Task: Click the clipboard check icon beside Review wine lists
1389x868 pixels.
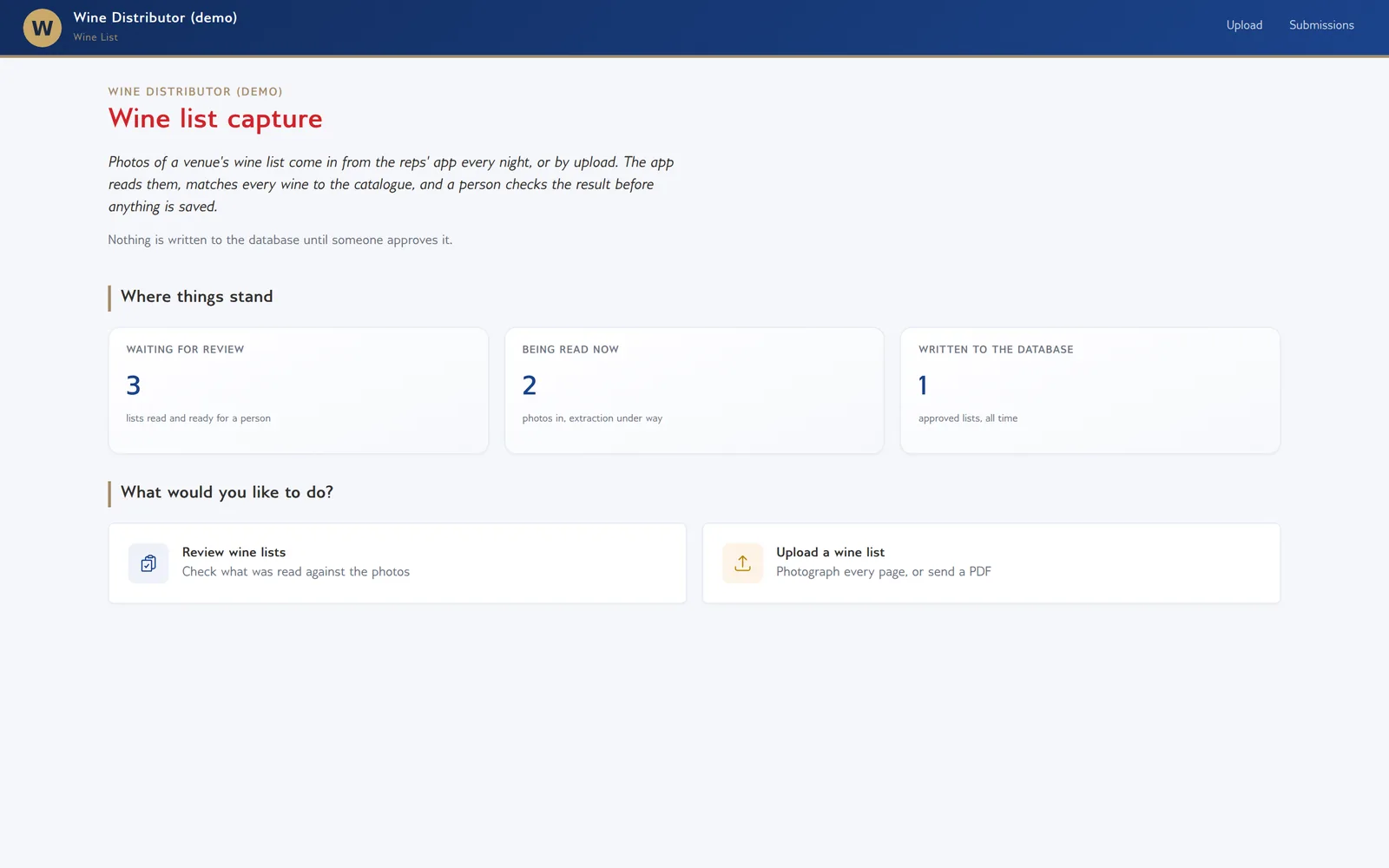Action: tap(148, 563)
